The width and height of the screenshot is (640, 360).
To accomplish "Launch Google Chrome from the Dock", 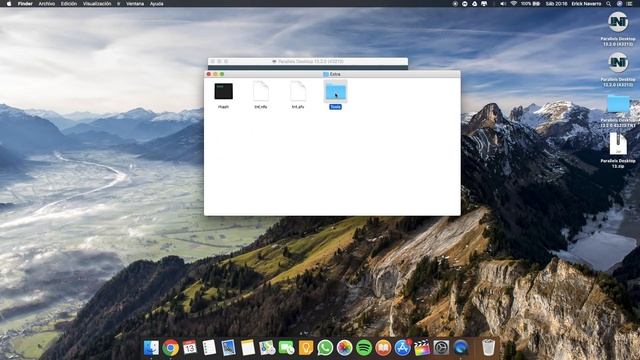I will coord(171,348).
